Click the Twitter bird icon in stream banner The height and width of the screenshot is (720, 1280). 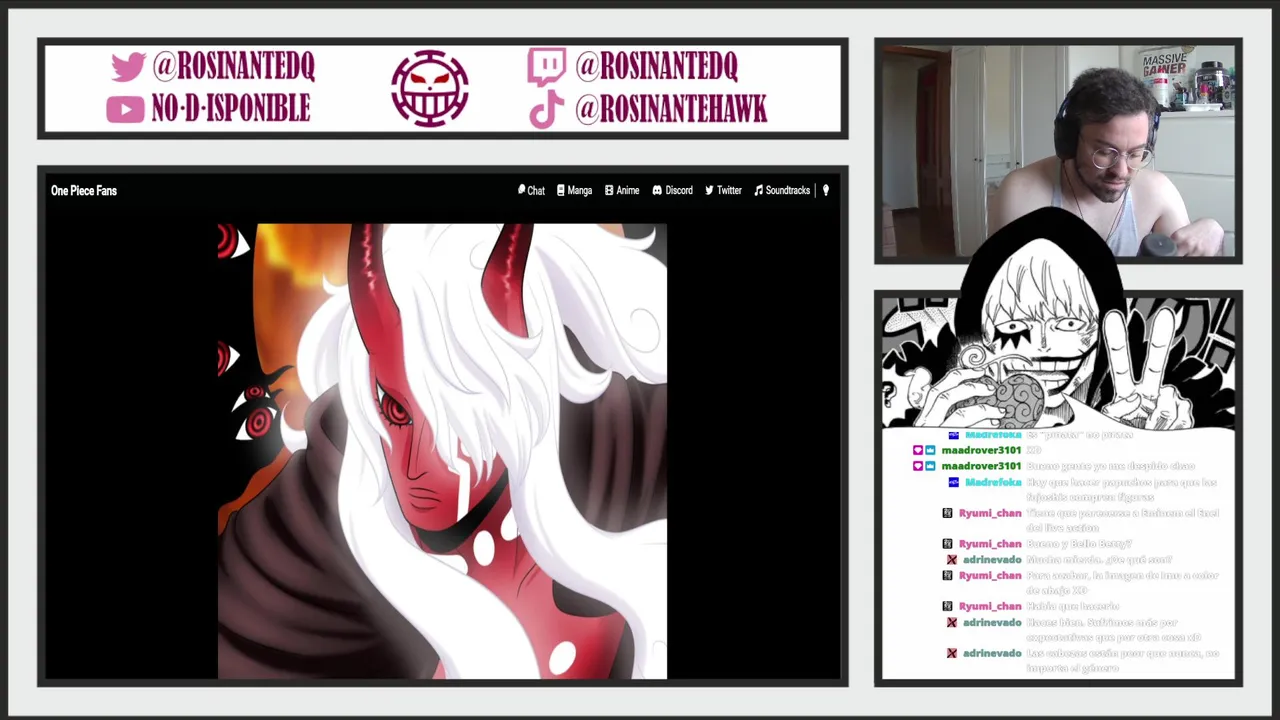point(127,67)
